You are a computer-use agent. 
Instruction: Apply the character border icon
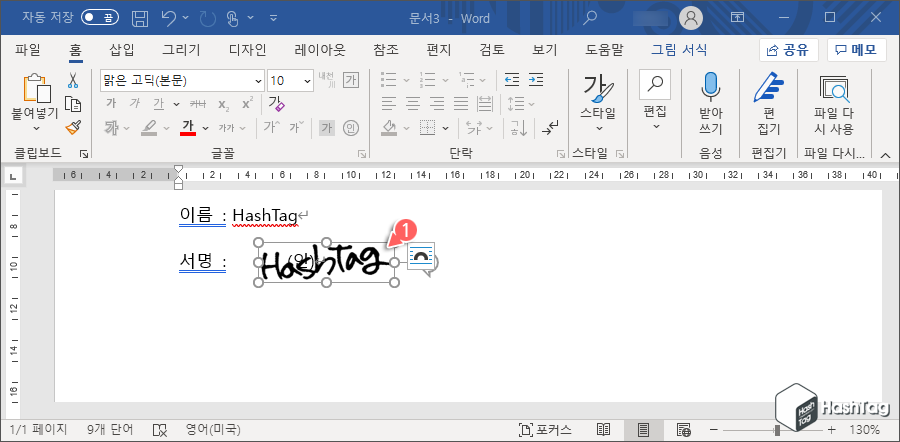[x=351, y=80]
